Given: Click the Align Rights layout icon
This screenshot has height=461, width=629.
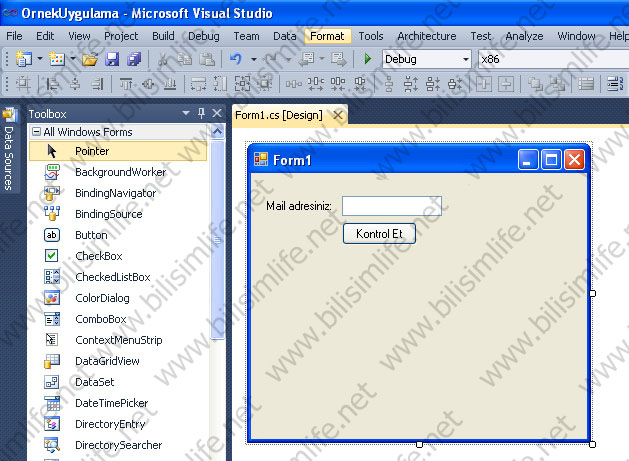Looking at the screenshot, I should tap(97, 84).
